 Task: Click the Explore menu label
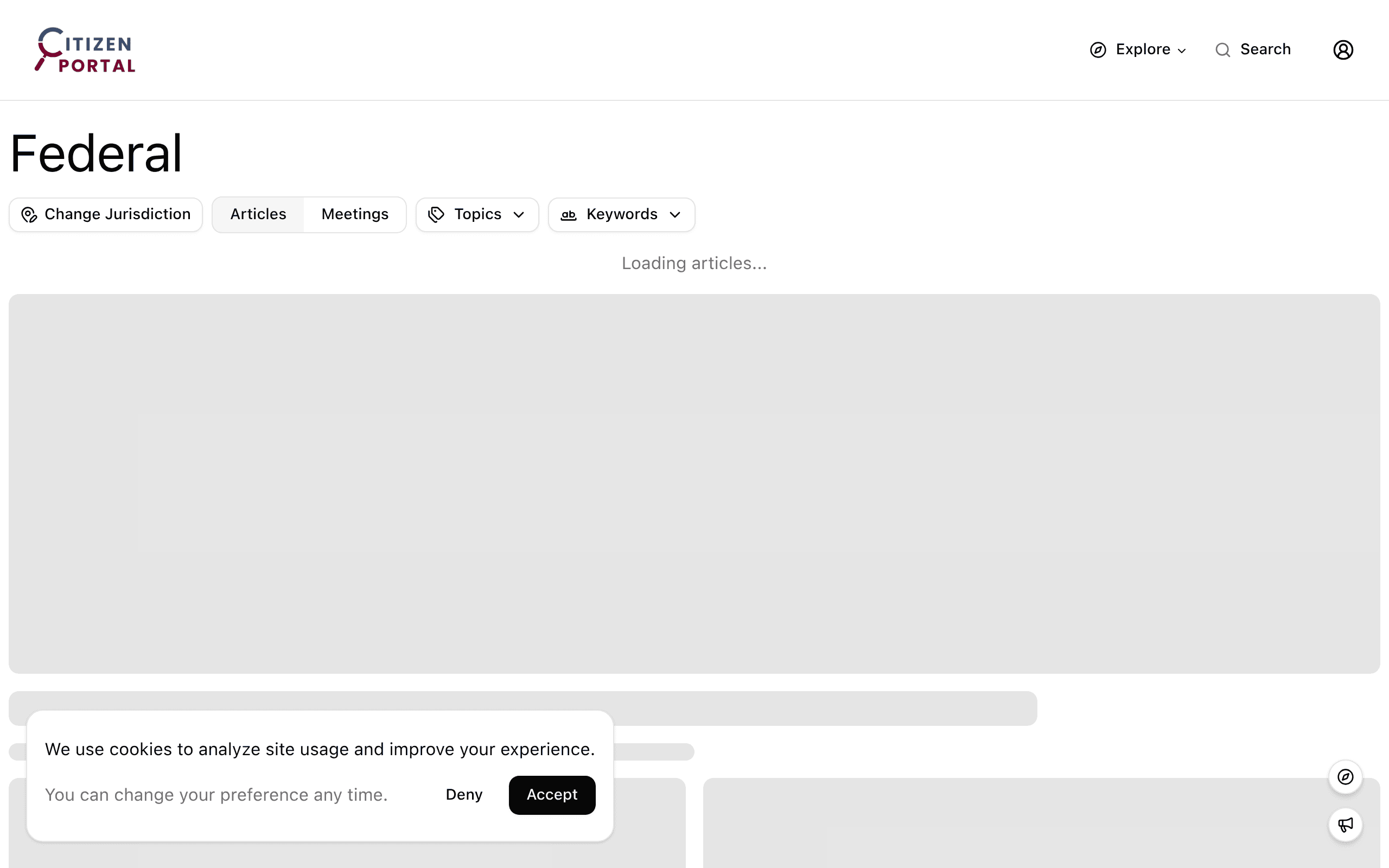1143,49
